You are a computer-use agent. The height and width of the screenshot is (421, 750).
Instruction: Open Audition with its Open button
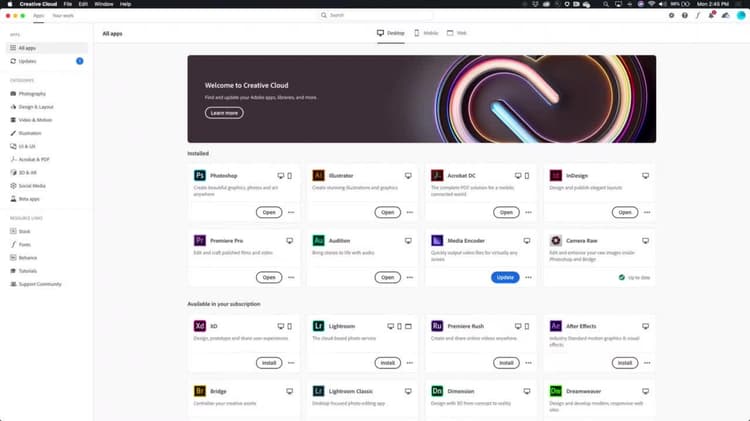point(387,277)
